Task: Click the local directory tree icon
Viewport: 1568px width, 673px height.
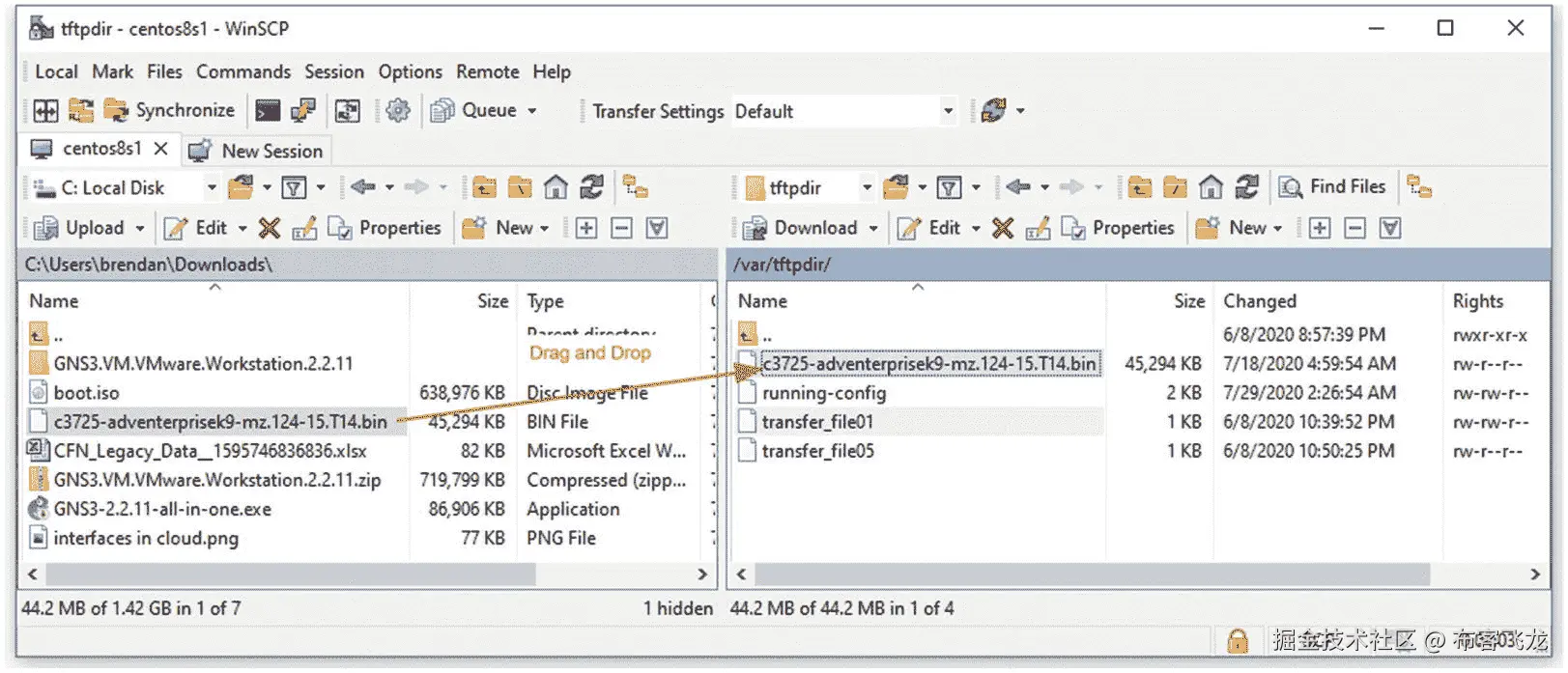Action: [x=635, y=186]
